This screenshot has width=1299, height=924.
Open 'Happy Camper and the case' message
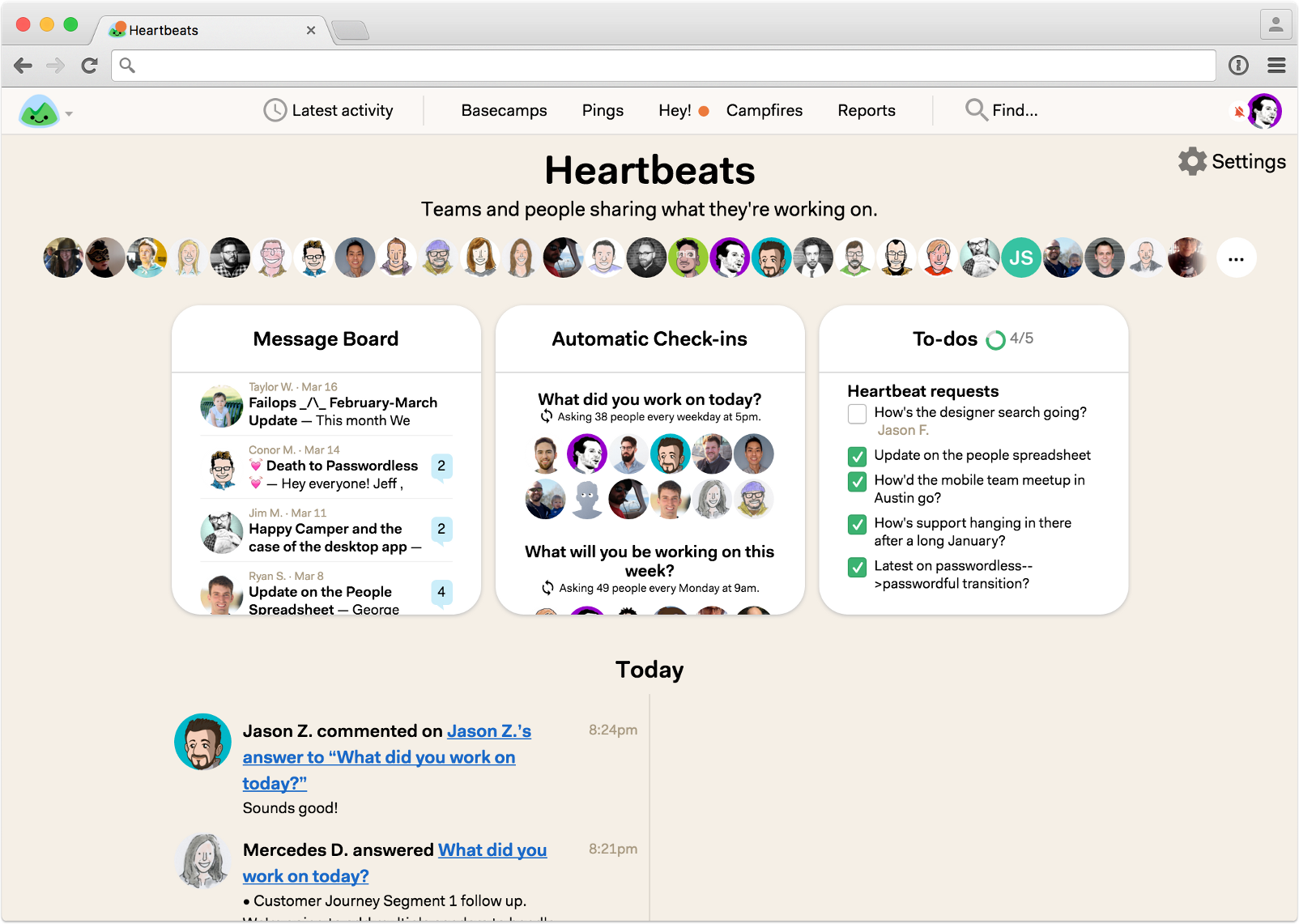coord(335,538)
